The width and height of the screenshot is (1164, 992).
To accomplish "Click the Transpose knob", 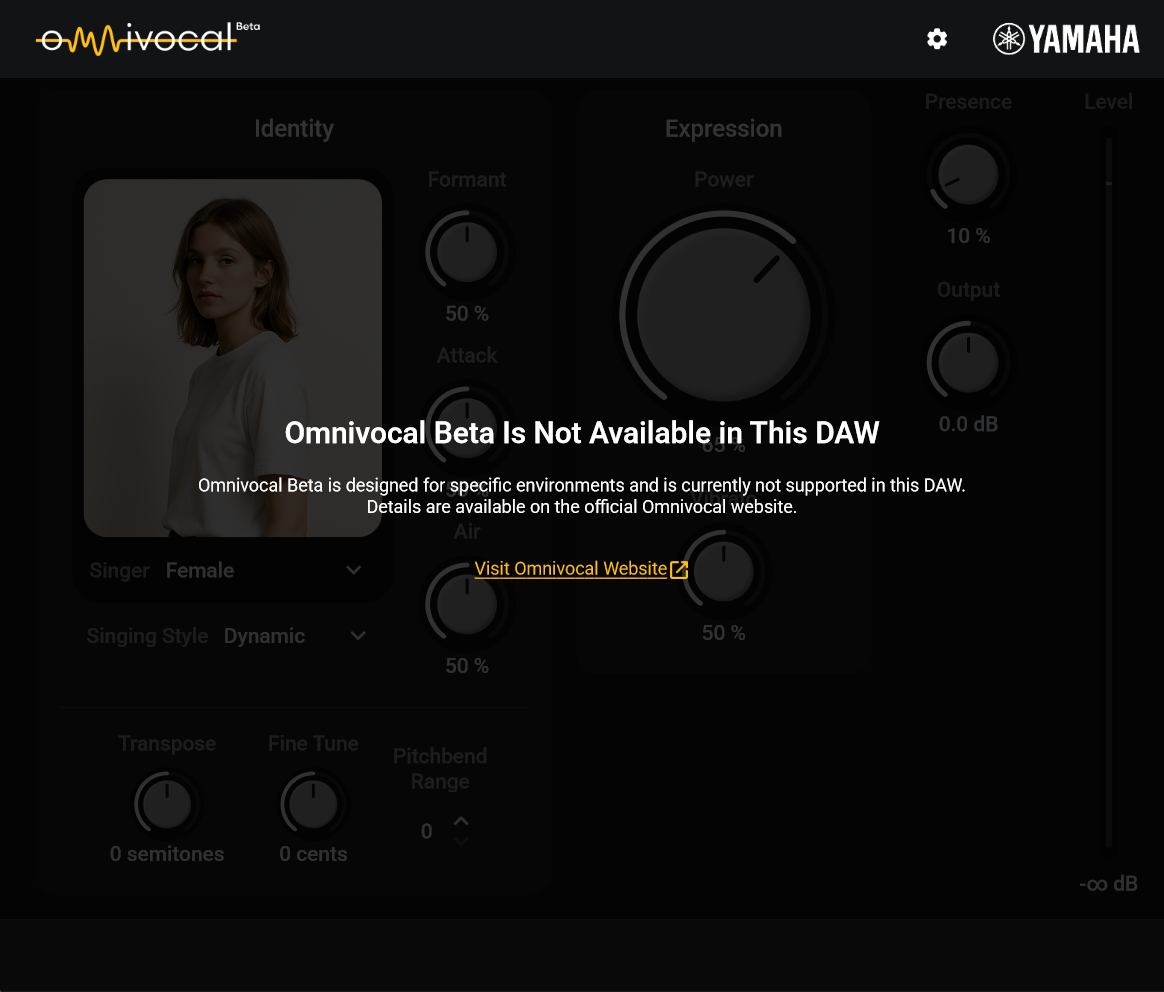I will pyautogui.click(x=167, y=805).
